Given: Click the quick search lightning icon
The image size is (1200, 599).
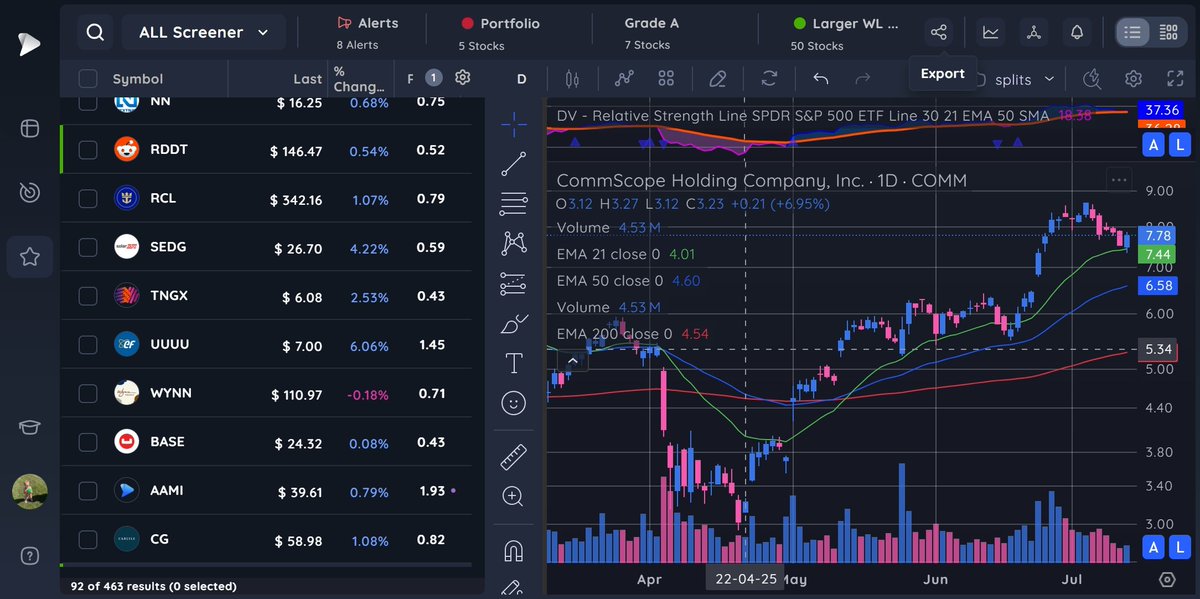Looking at the screenshot, I should [x=1092, y=78].
